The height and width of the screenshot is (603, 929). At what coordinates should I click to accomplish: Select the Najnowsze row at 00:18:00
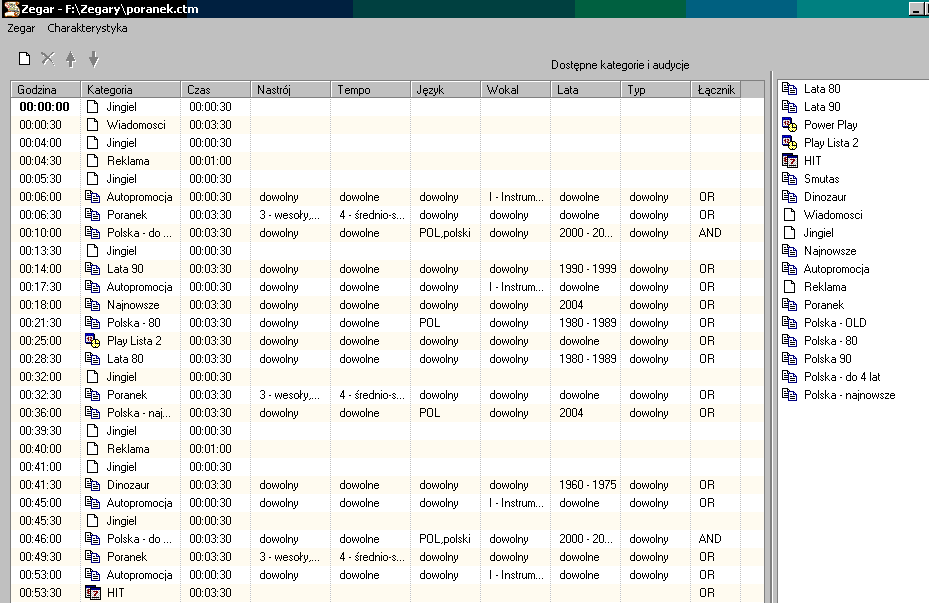pos(387,305)
